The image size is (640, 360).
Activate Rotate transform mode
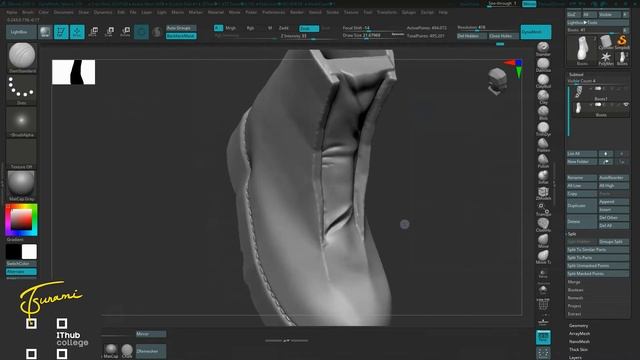125,32
